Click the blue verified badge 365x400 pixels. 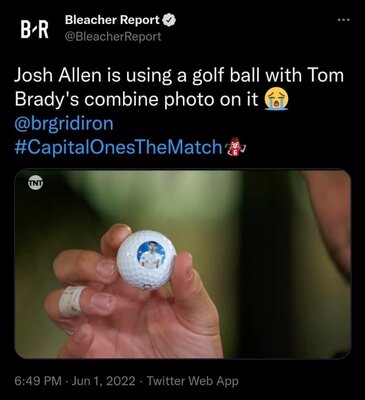pyautogui.click(x=169, y=21)
